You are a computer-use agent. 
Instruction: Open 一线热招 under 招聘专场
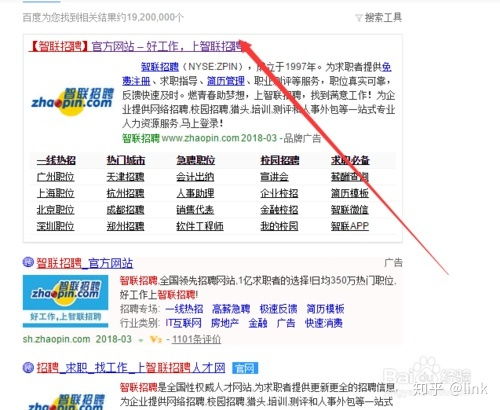click(184, 309)
